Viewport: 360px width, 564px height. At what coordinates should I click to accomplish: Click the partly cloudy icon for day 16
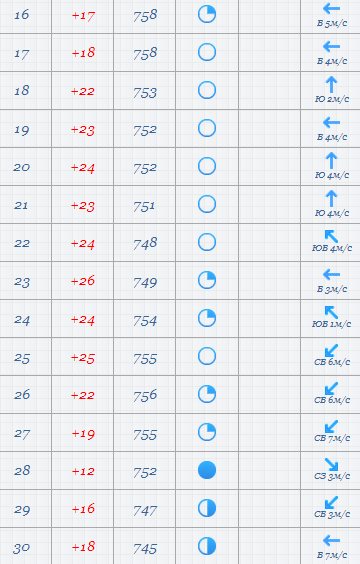click(207, 14)
